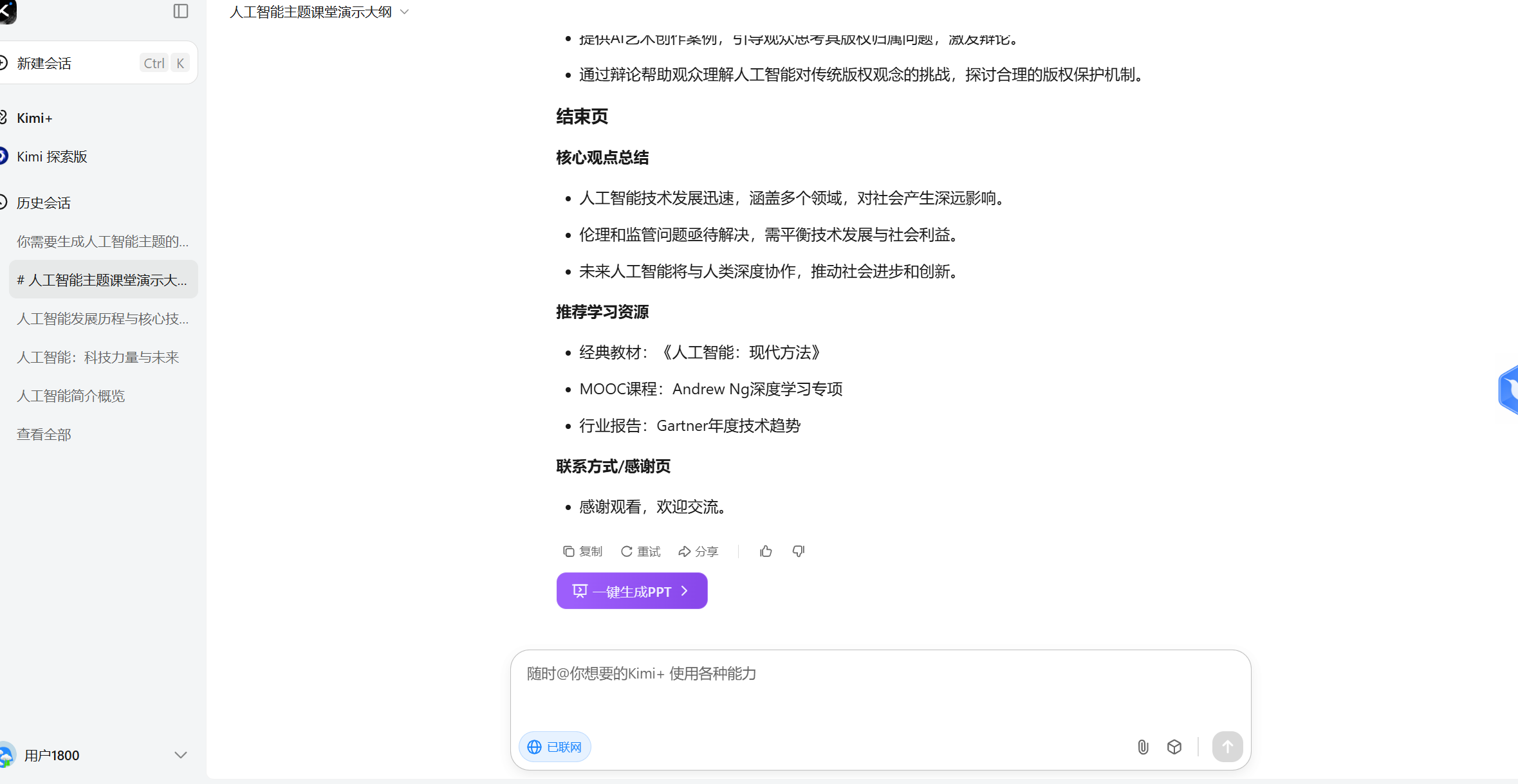This screenshot has width=1518, height=784.
Task: Click the message input field
Action: [x=880, y=688]
